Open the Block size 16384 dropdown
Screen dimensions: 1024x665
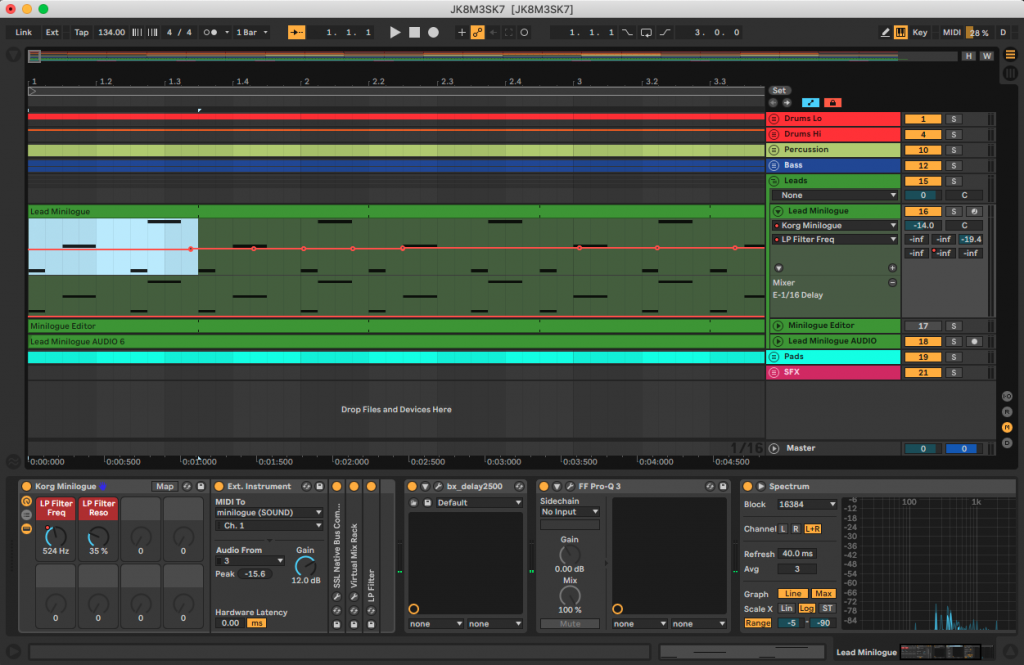pyautogui.click(x=805, y=505)
